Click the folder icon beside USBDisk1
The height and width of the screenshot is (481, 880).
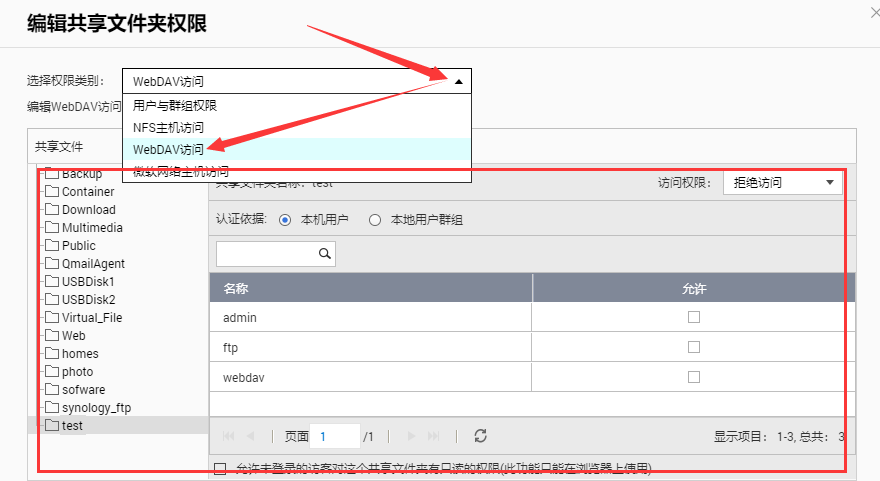[x=52, y=281]
